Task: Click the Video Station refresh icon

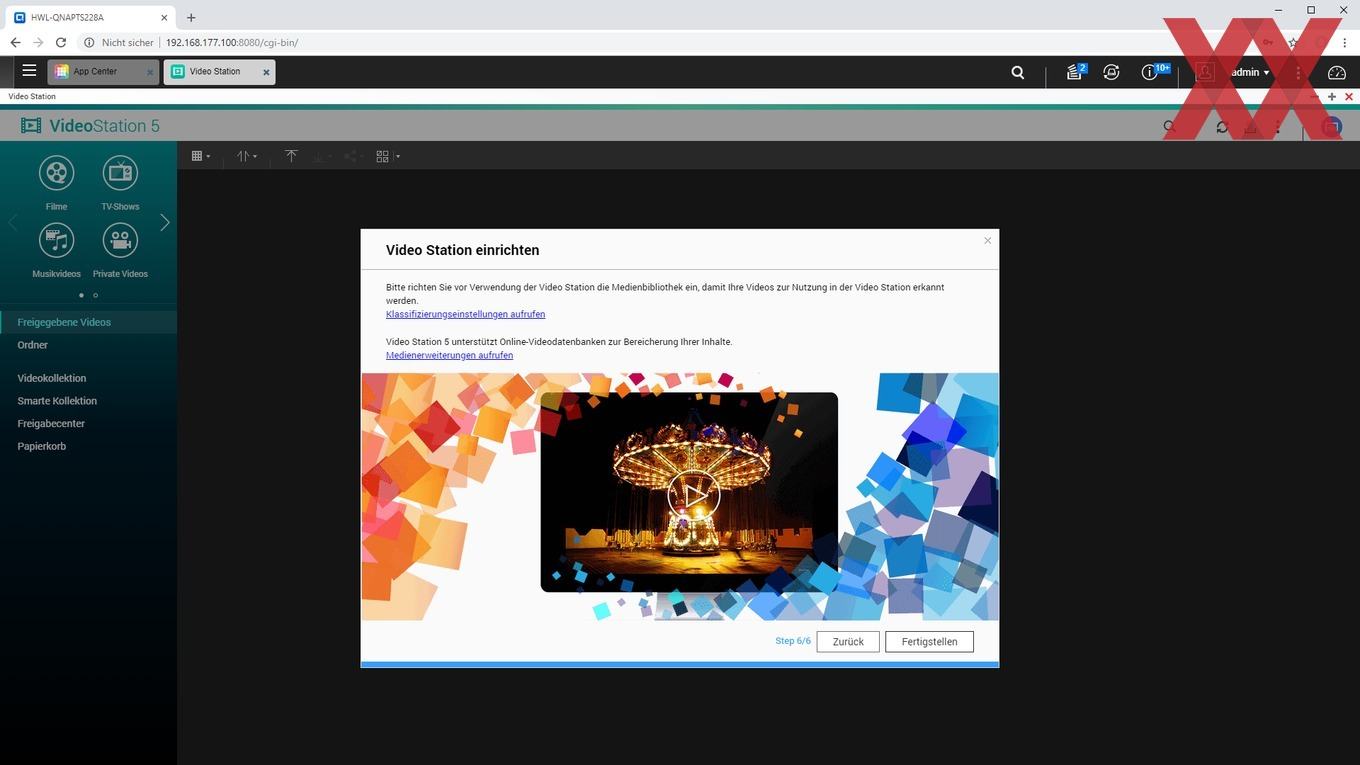Action: coord(1222,127)
